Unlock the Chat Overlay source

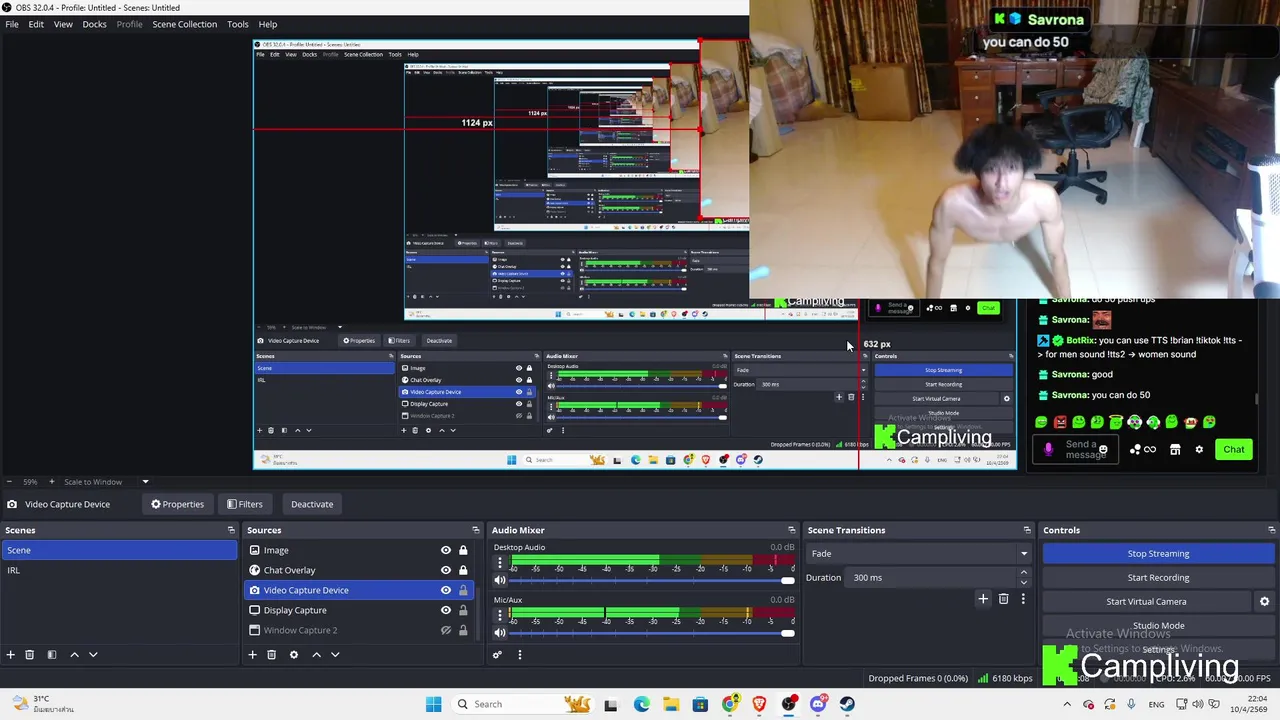click(x=463, y=570)
